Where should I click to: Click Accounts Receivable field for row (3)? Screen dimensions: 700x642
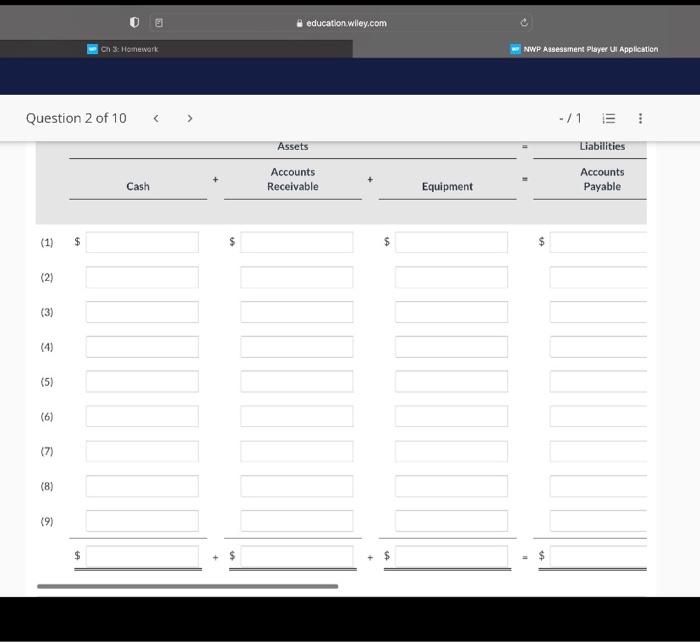coord(296,312)
